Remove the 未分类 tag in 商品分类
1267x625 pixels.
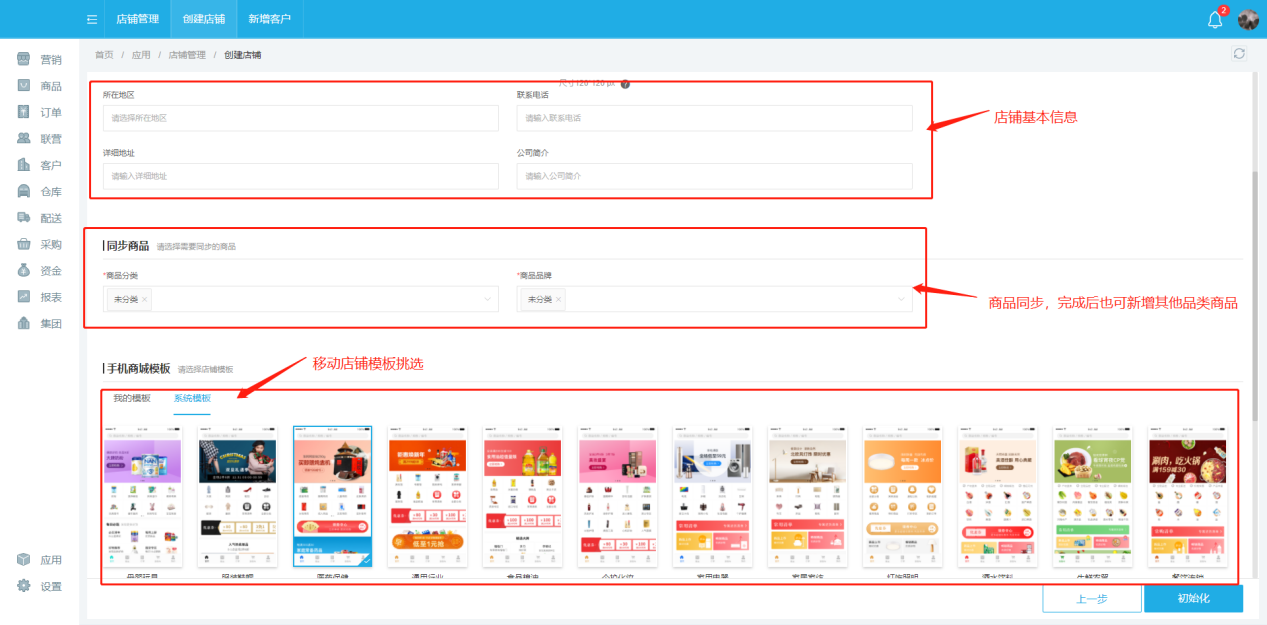click(x=144, y=299)
